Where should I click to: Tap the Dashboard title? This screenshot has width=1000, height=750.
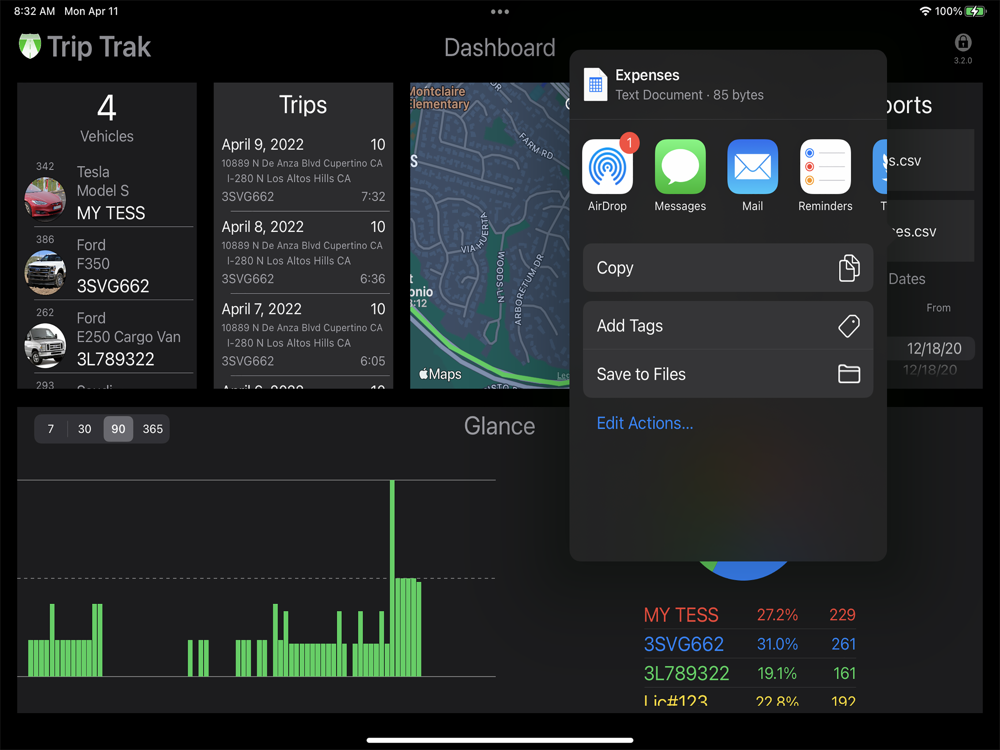(x=499, y=48)
